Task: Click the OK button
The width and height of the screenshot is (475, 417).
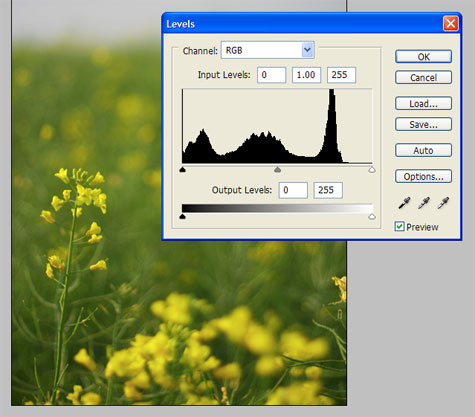Action: (x=423, y=57)
